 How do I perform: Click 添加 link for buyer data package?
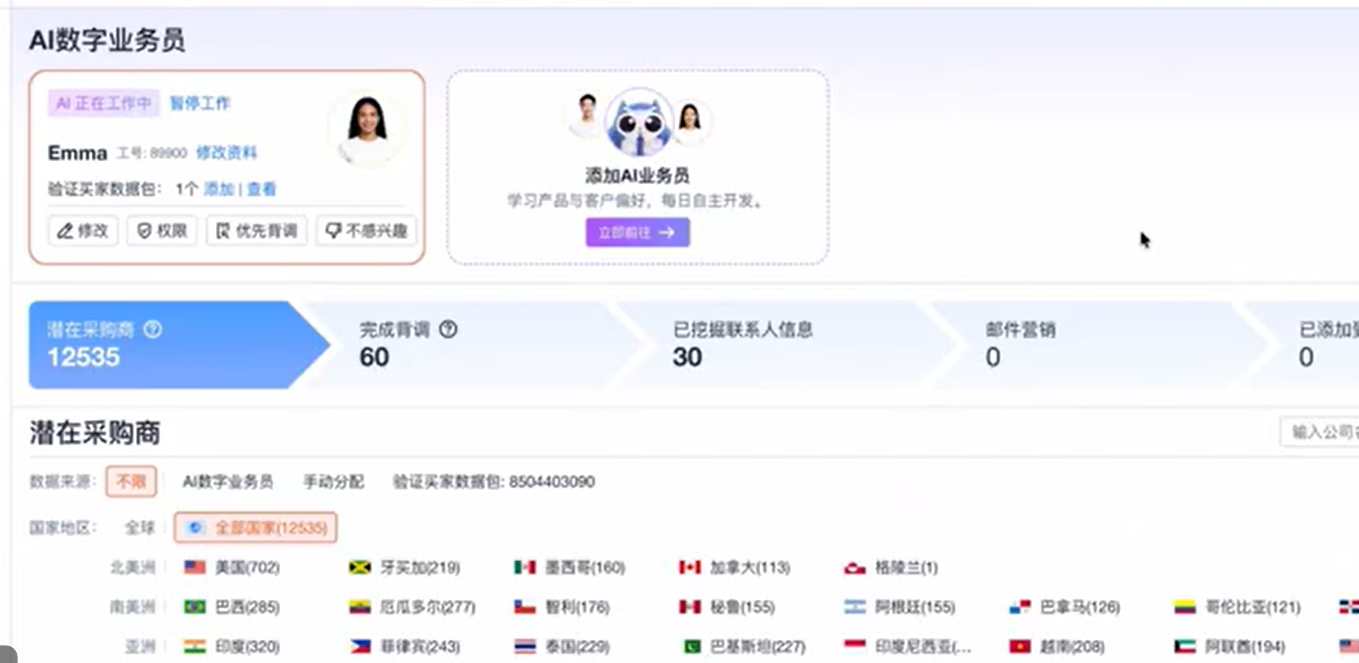pos(218,189)
